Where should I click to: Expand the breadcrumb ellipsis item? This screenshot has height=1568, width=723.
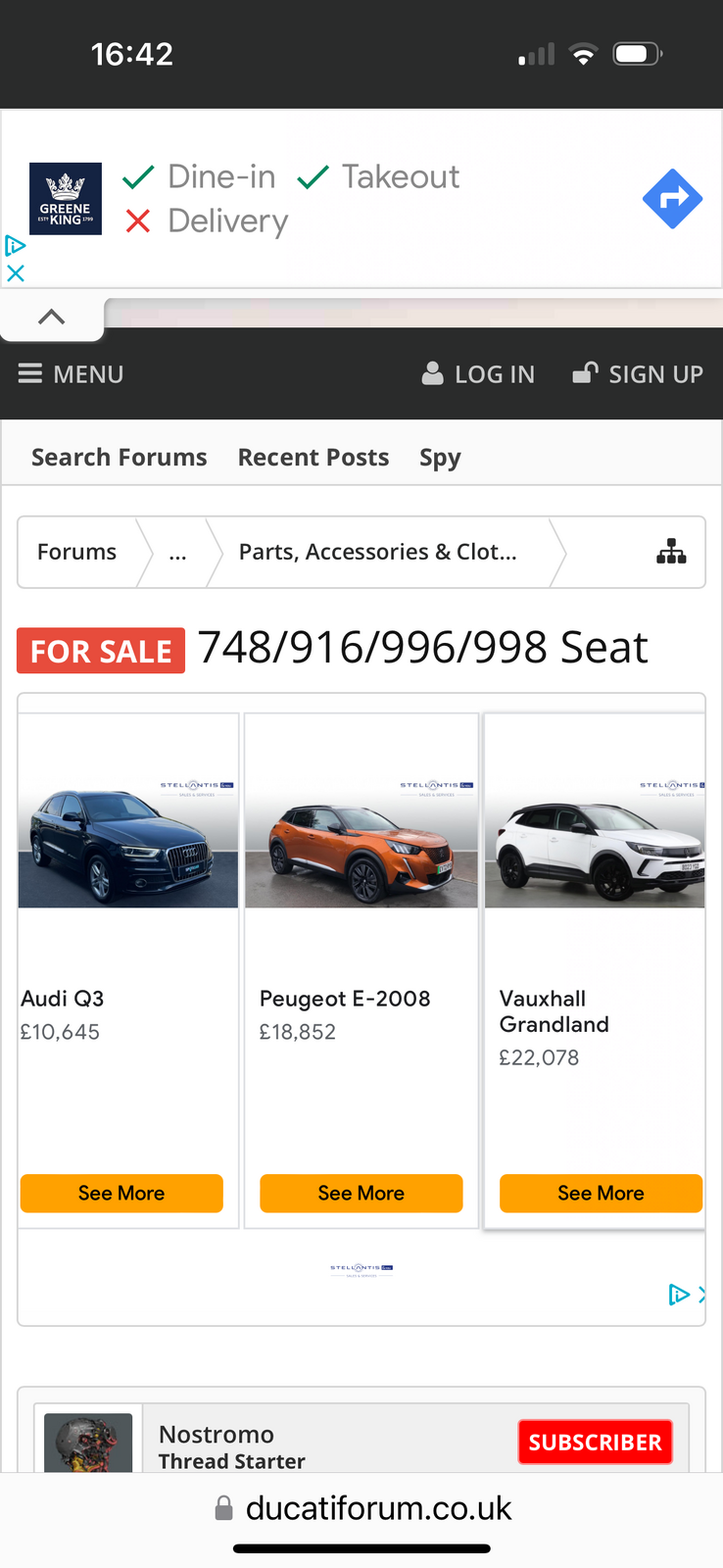pyautogui.click(x=177, y=553)
